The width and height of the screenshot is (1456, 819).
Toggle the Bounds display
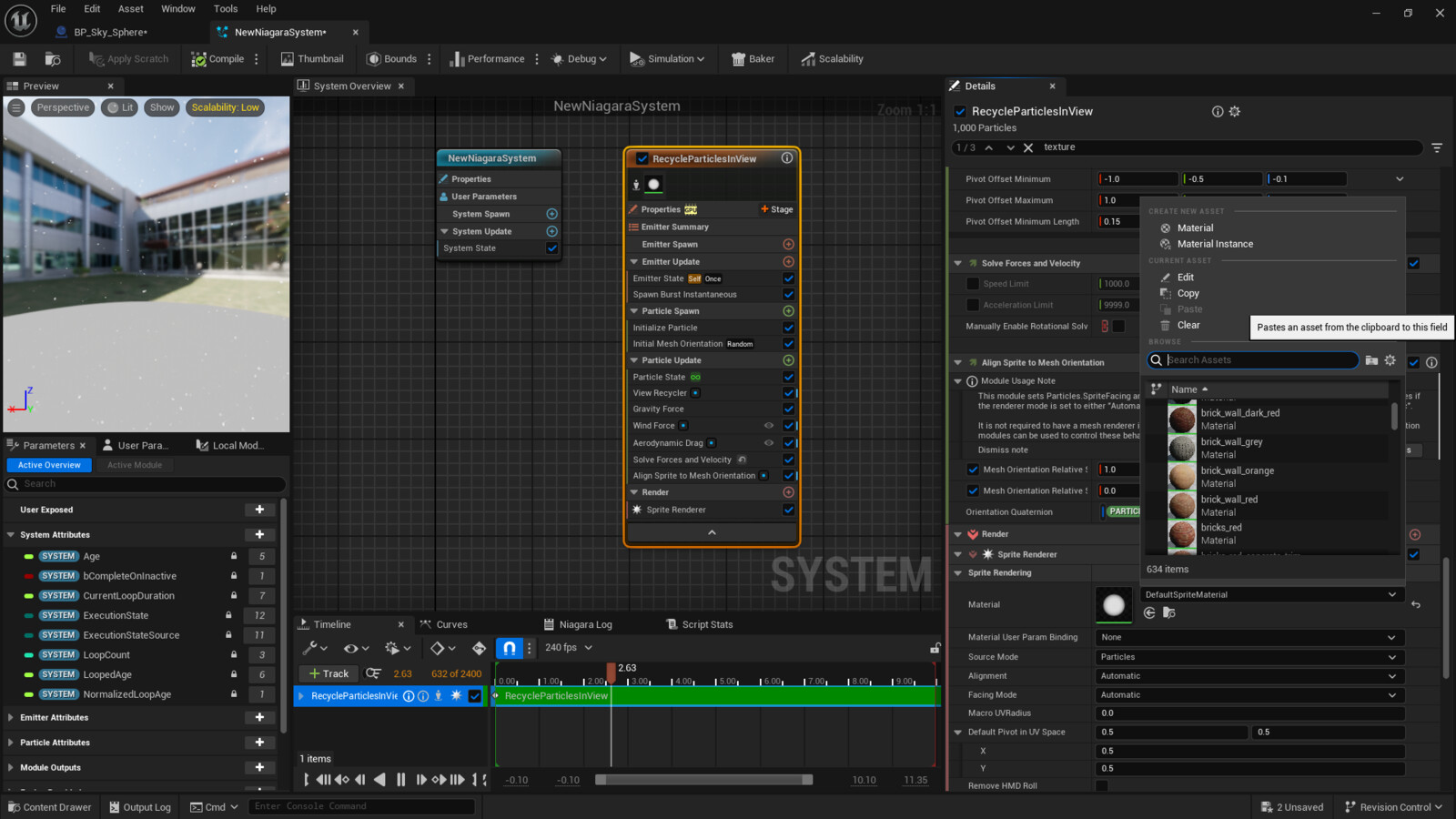click(x=391, y=59)
